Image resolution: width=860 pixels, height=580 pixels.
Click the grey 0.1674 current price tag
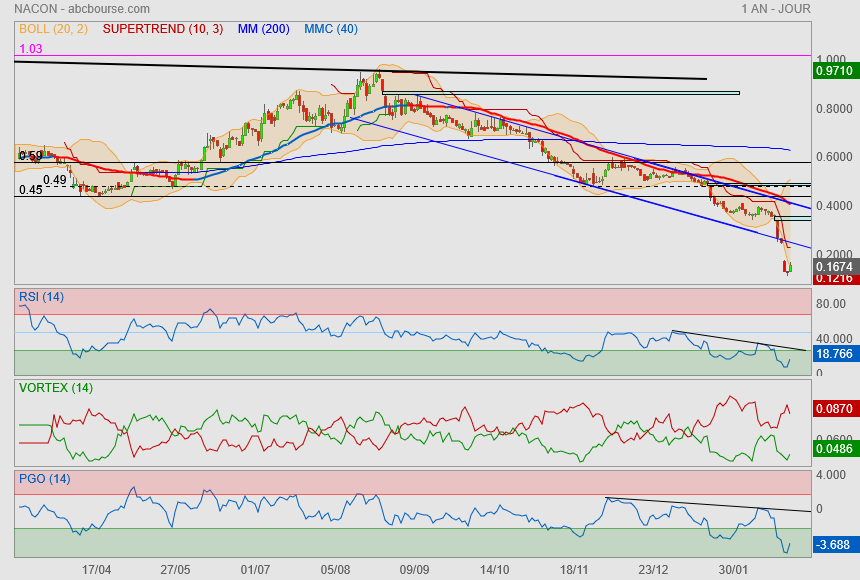[x=833, y=267]
